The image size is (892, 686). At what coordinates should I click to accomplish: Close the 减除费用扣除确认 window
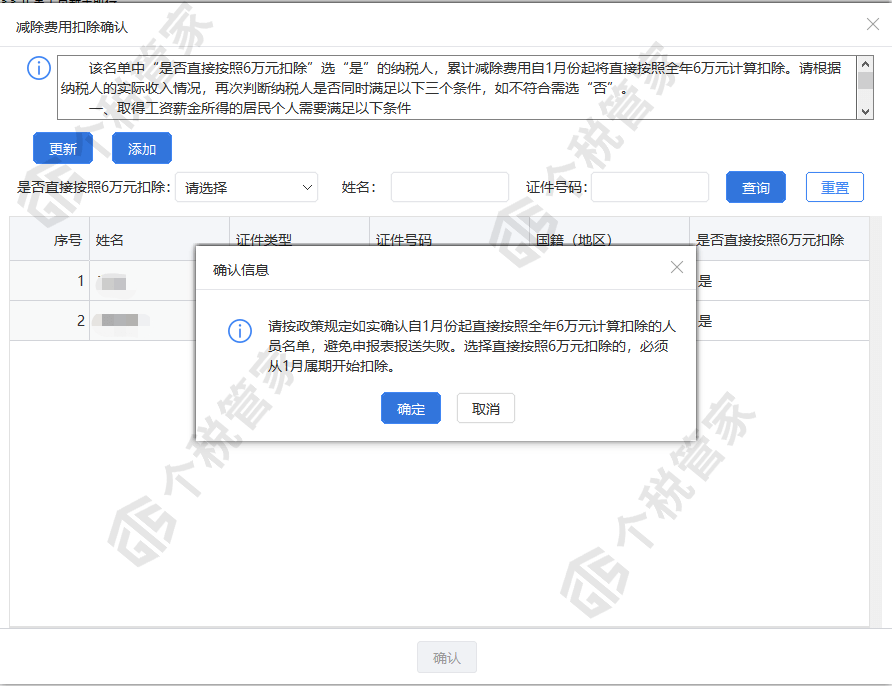[873, 24]
